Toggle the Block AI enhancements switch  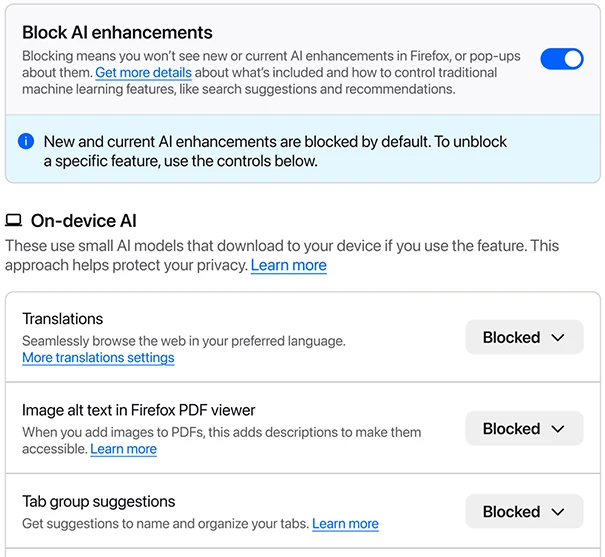[x=561, y=59]
